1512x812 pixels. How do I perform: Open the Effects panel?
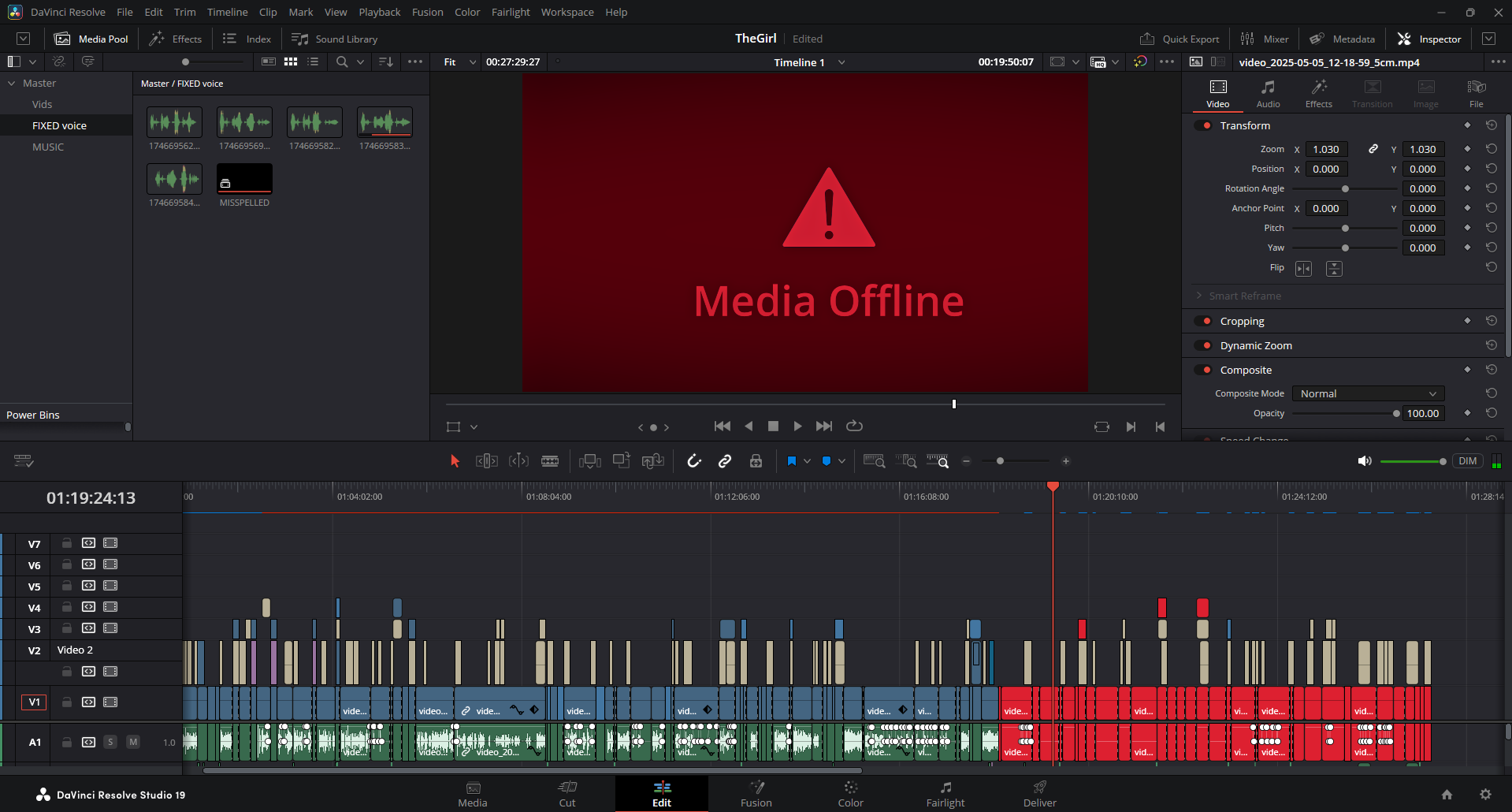tap(176, 39)
